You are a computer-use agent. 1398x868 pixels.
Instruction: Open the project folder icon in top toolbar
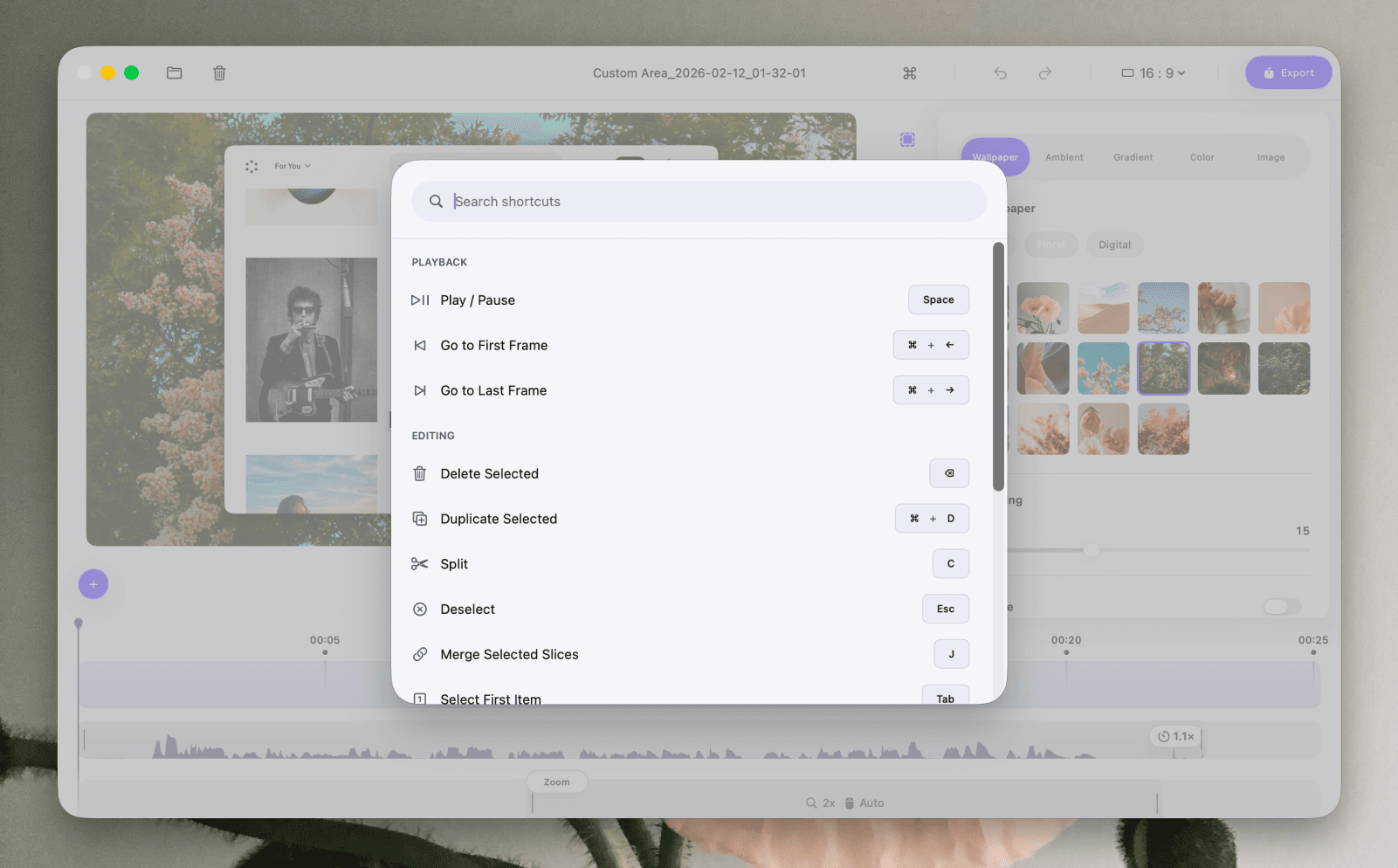(x=174, y=72)
